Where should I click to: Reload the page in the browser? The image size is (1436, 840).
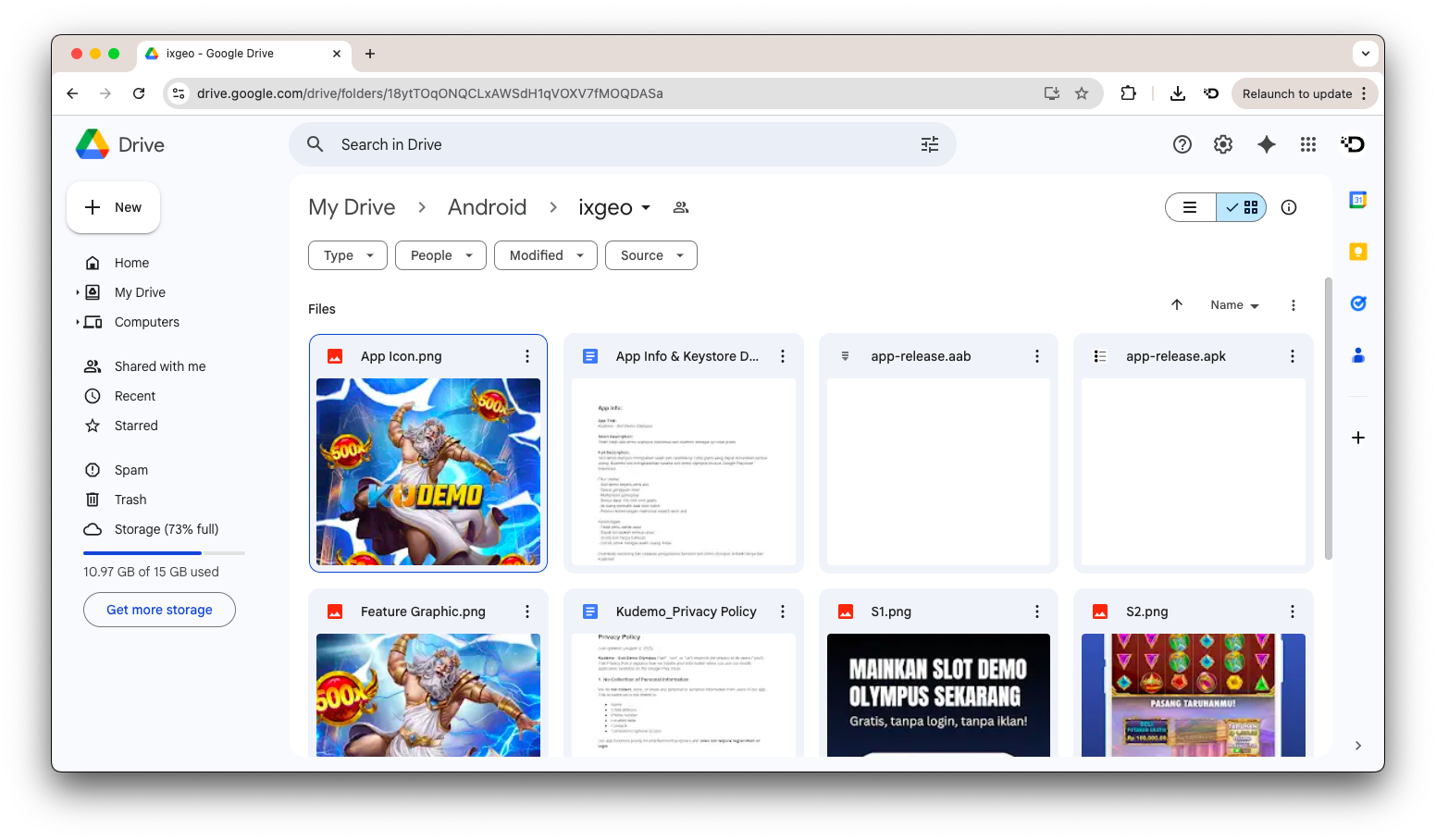(139, 93)
